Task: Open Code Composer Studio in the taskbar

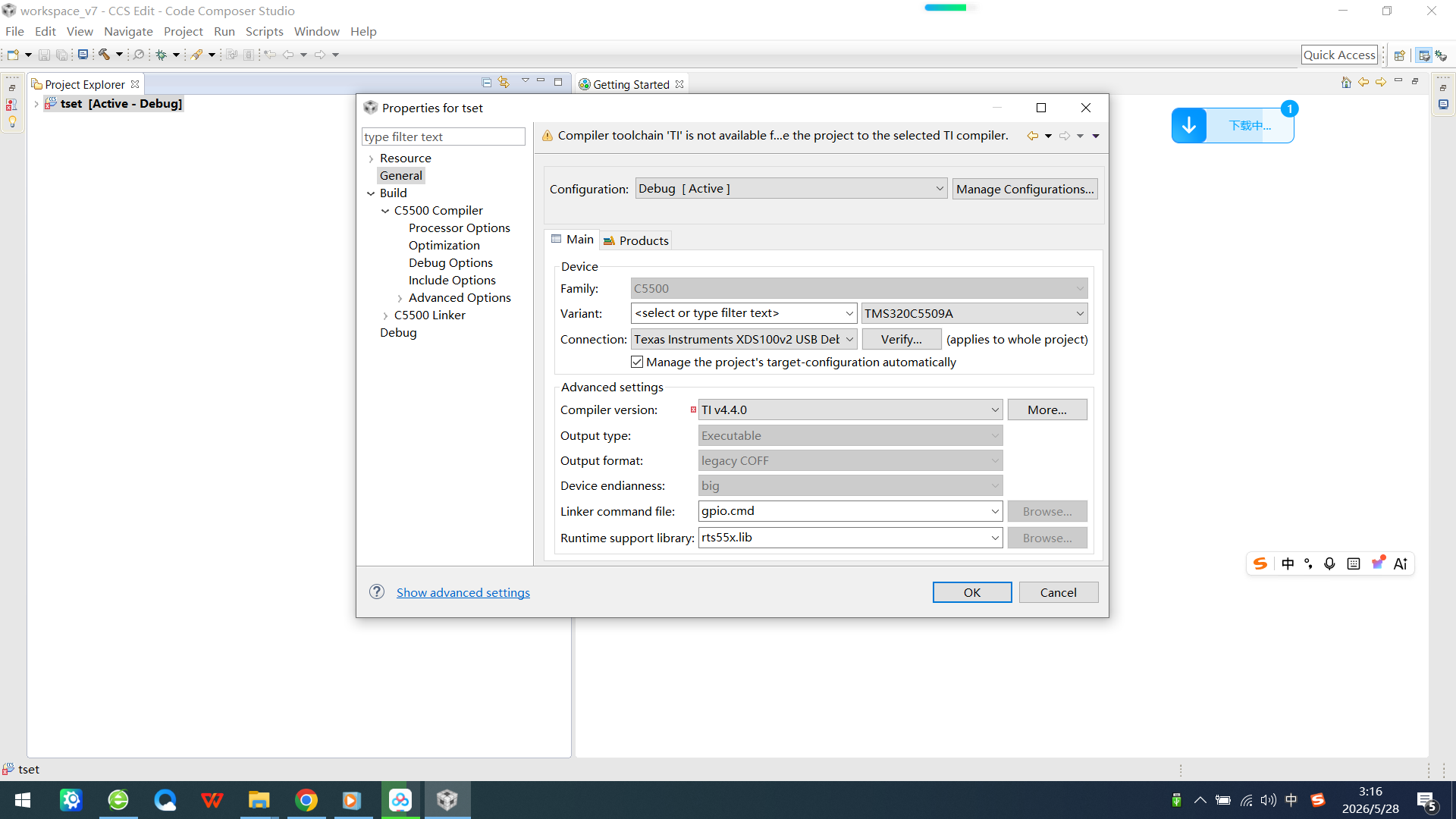Action: click(447, 800)
